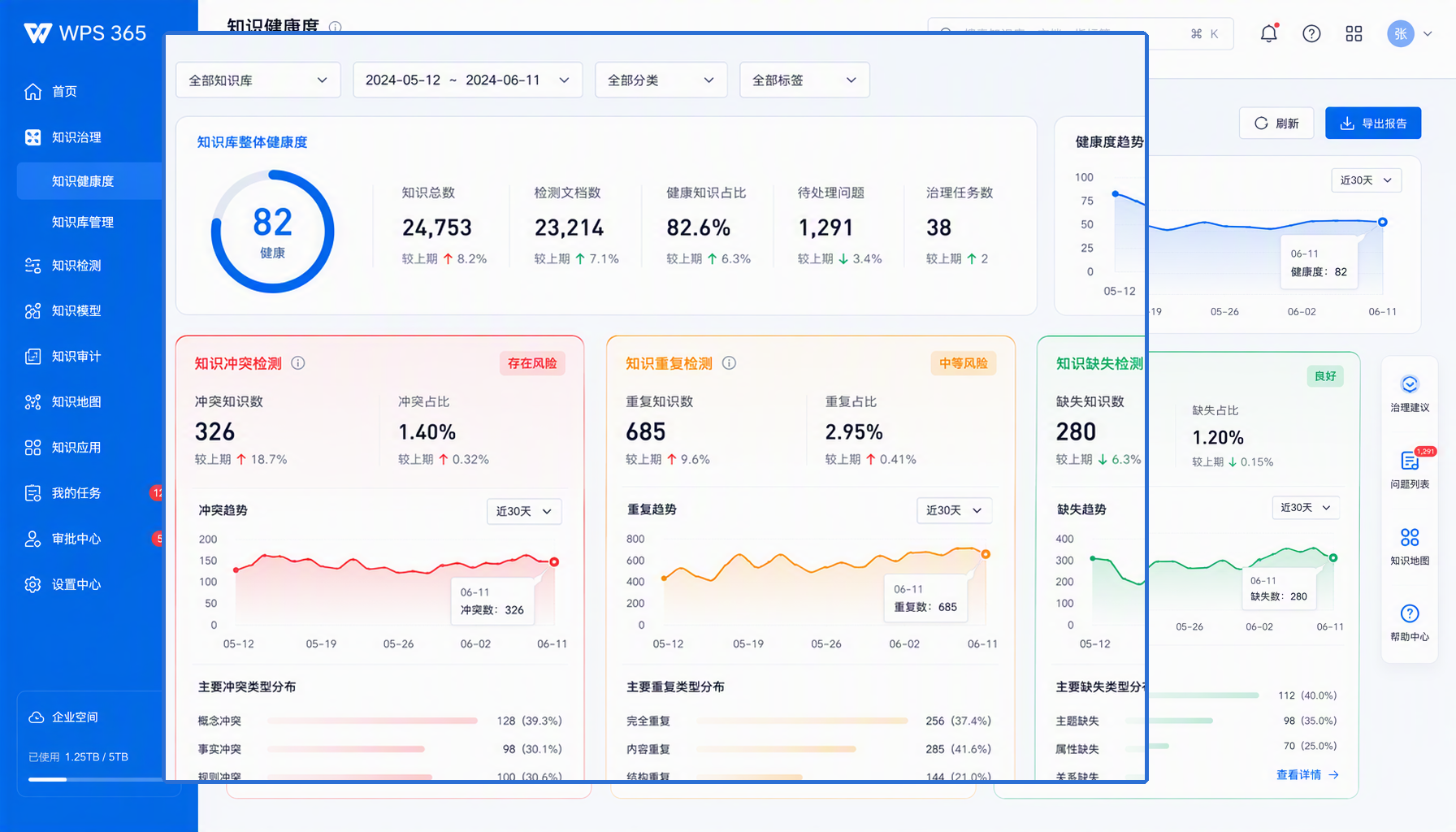Click info icon next to 知识重复检测

click(729, 363)
